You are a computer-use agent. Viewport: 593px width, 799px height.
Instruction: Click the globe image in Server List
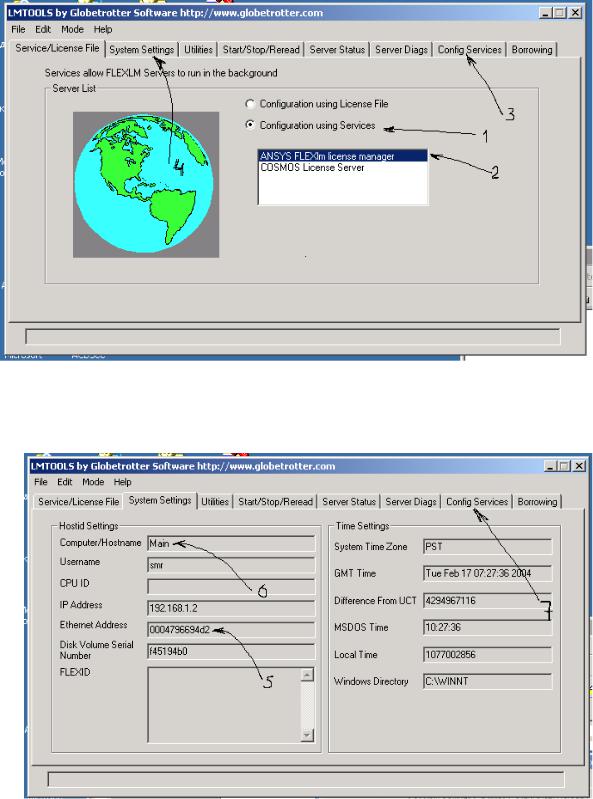[146, 184]
